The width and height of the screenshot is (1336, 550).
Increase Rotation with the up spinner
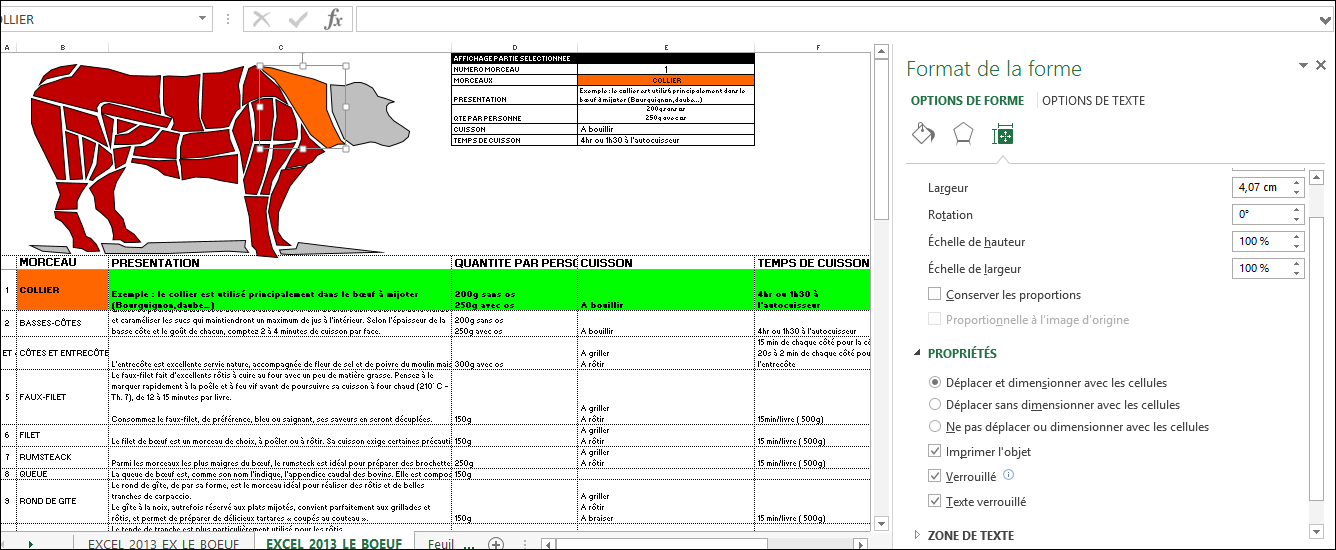pos(1297,209)
